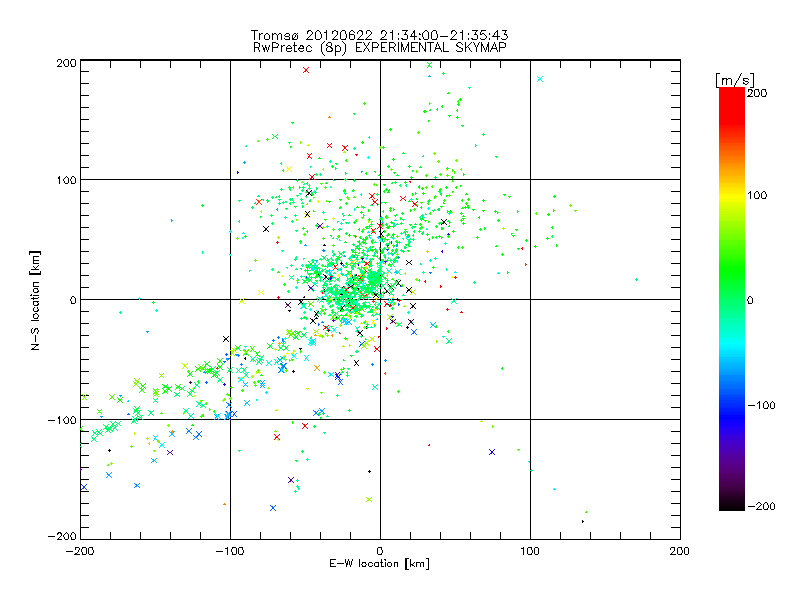
Task: Click the y-axis tick label '-200' at bottom
Action: coord(62,536)
